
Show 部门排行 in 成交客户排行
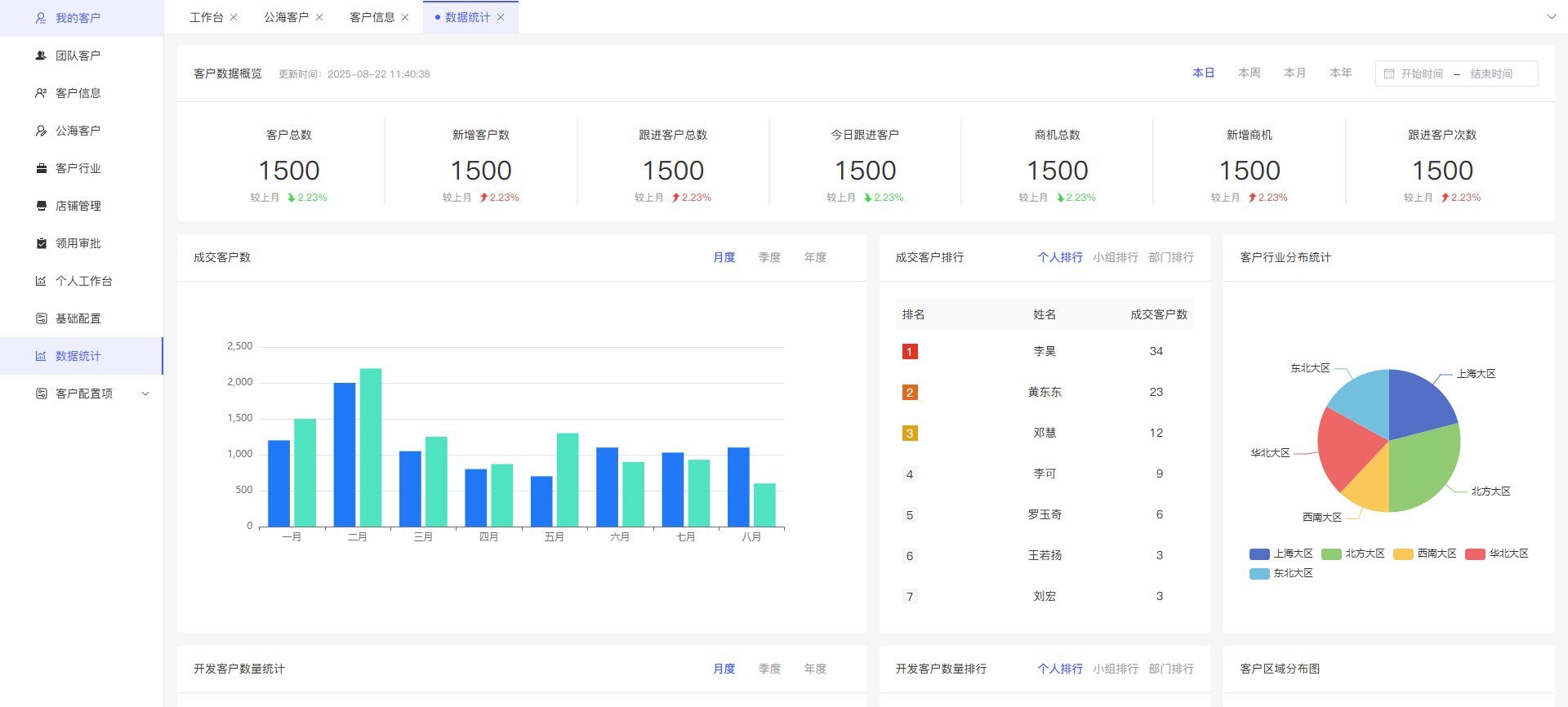1171,257
